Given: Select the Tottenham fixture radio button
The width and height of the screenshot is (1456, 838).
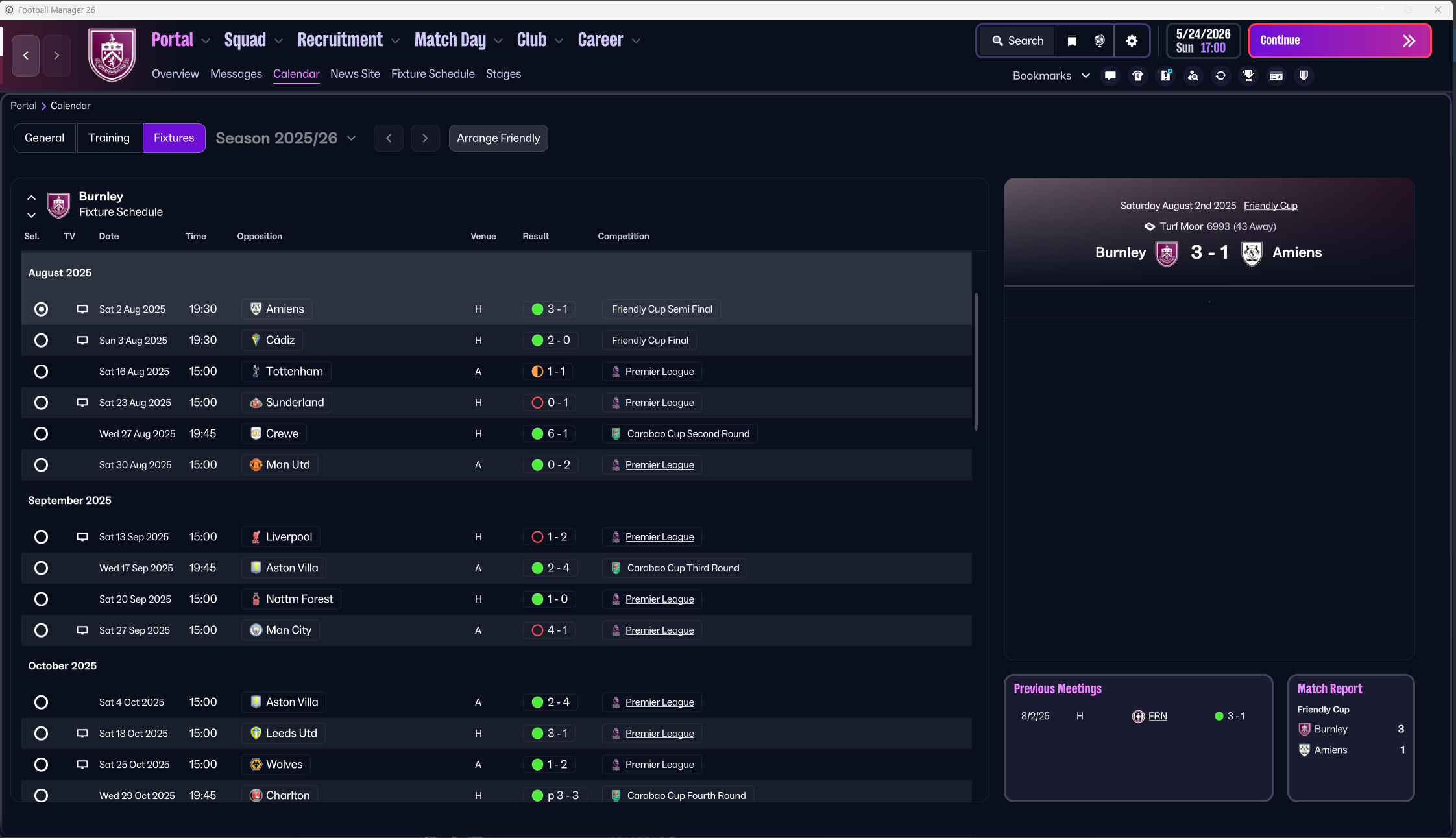Looking at the screenshot, I should click(x=41, y=372).
